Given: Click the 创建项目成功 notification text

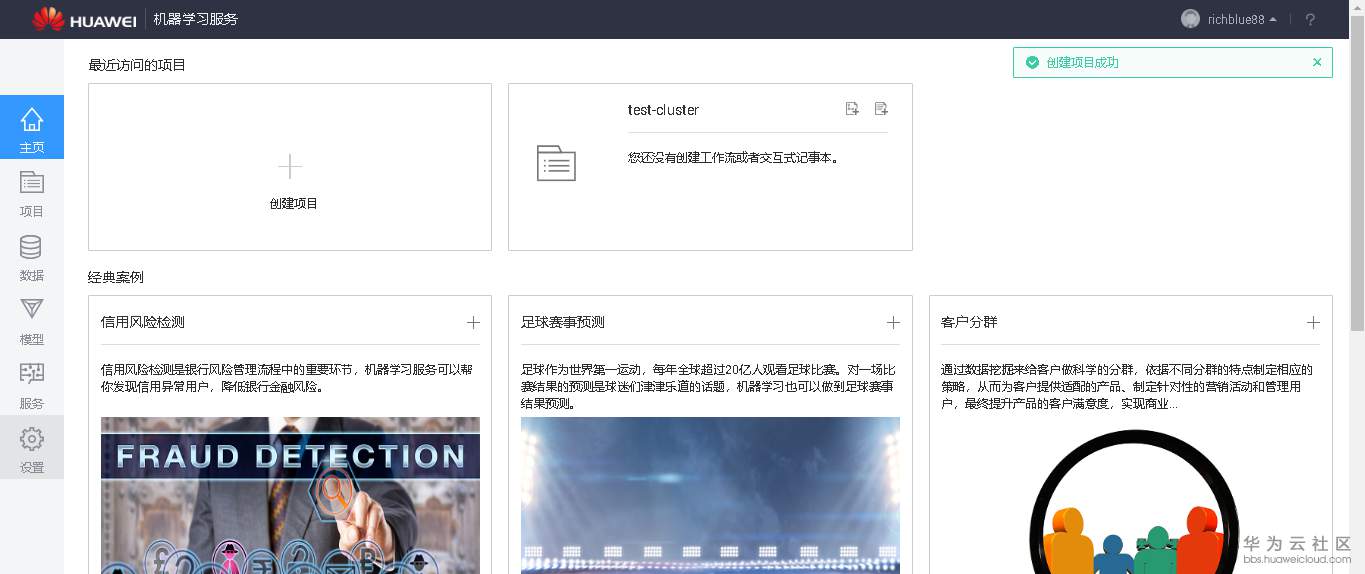Looking at the screenshot, I should click(x=1082, y=62).
